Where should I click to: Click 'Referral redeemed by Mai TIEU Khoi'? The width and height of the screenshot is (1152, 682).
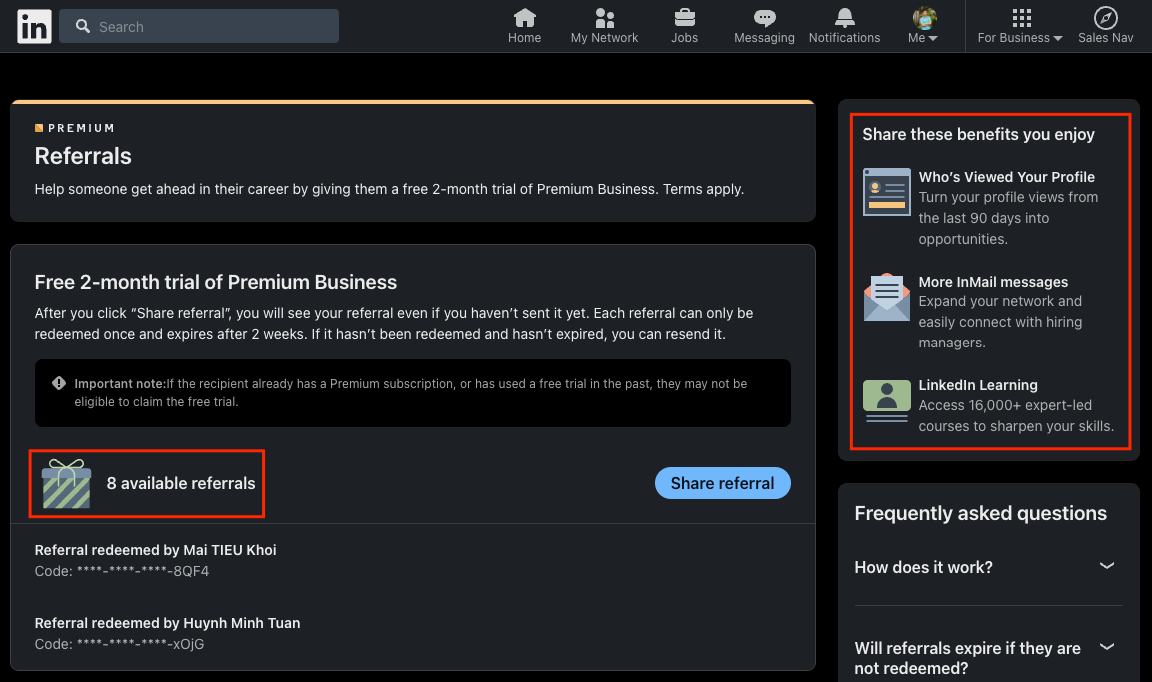coord(155,550)
